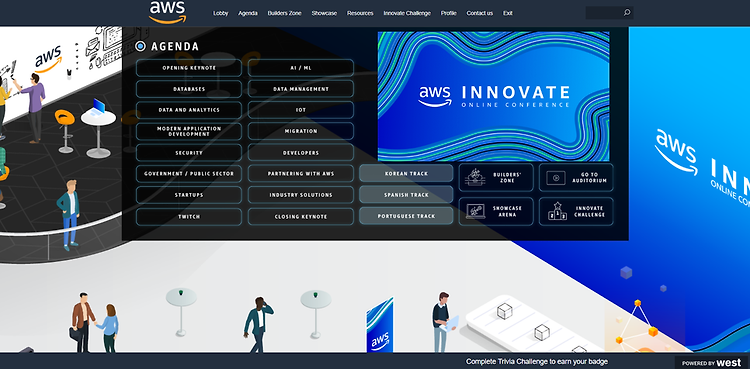Click Complete Trivia Challenge footer message
This screenshot has height=369, width=750.
click(x=537, y=362)
